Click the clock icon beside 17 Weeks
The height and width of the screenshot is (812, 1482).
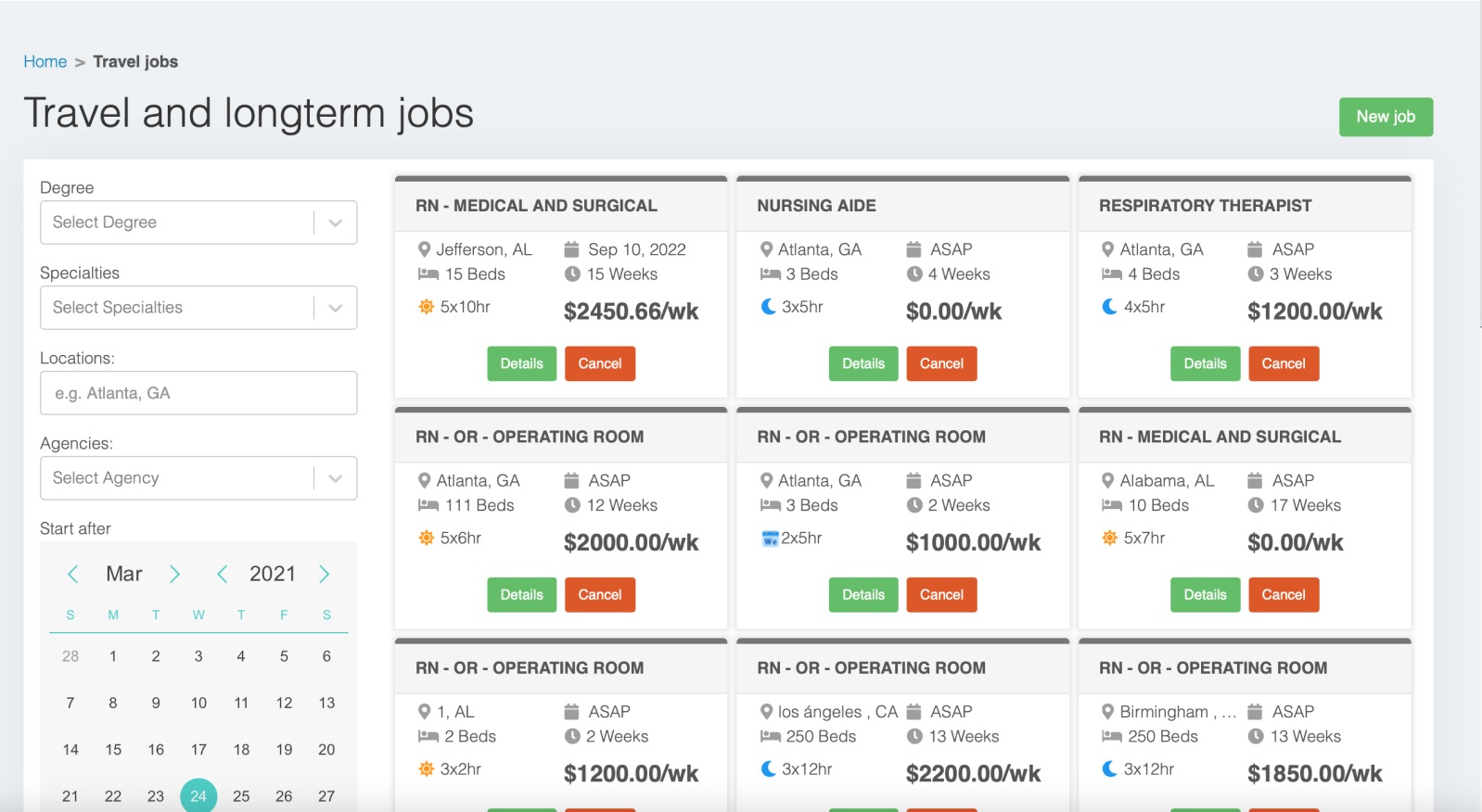point(1256,505)
